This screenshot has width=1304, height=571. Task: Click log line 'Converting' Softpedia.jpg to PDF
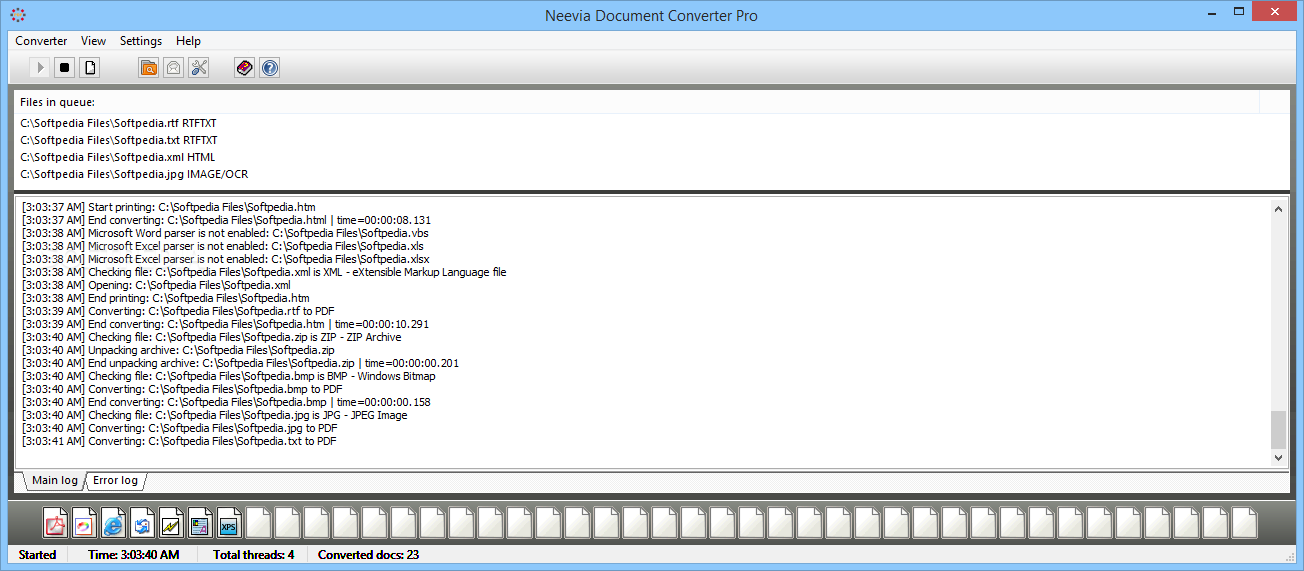pos(180,428)
